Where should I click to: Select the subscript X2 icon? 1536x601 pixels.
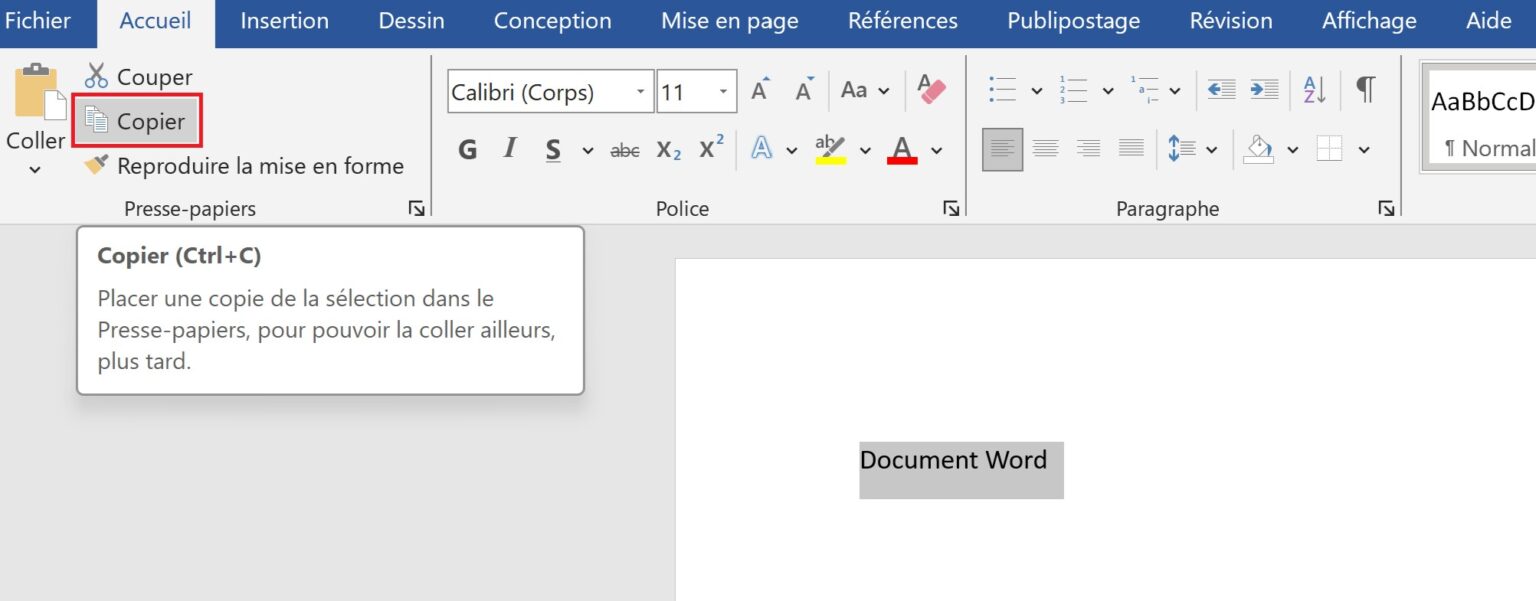coord(667,149)
